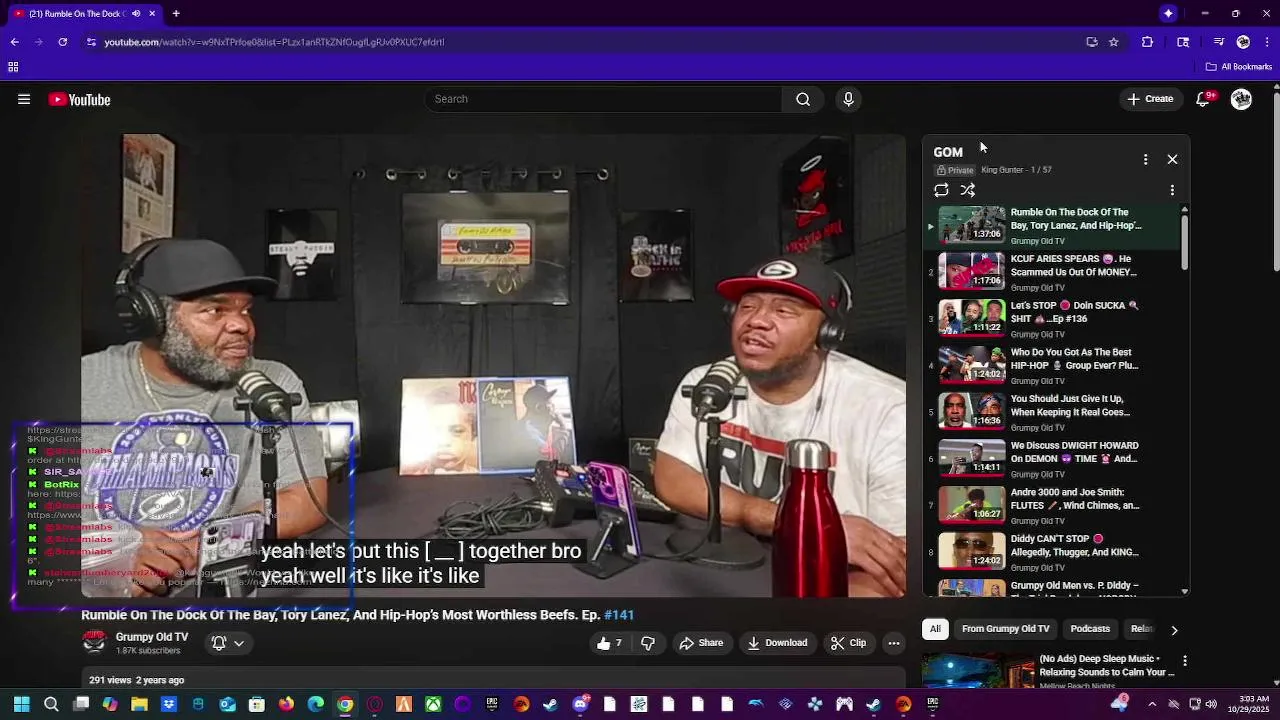Open YouTube notifications bell
The height and width of the screenshot is (720, 1280).
(x=1204, y=99)
